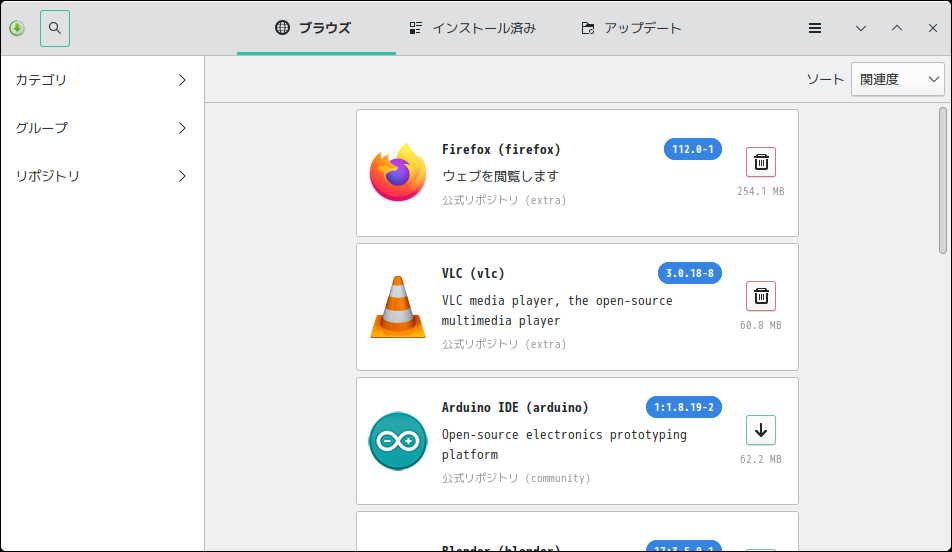Viewport: 952px width, 552px height.
Task: Expand the グループ sidebar entry
Action: tap(102, 128)
